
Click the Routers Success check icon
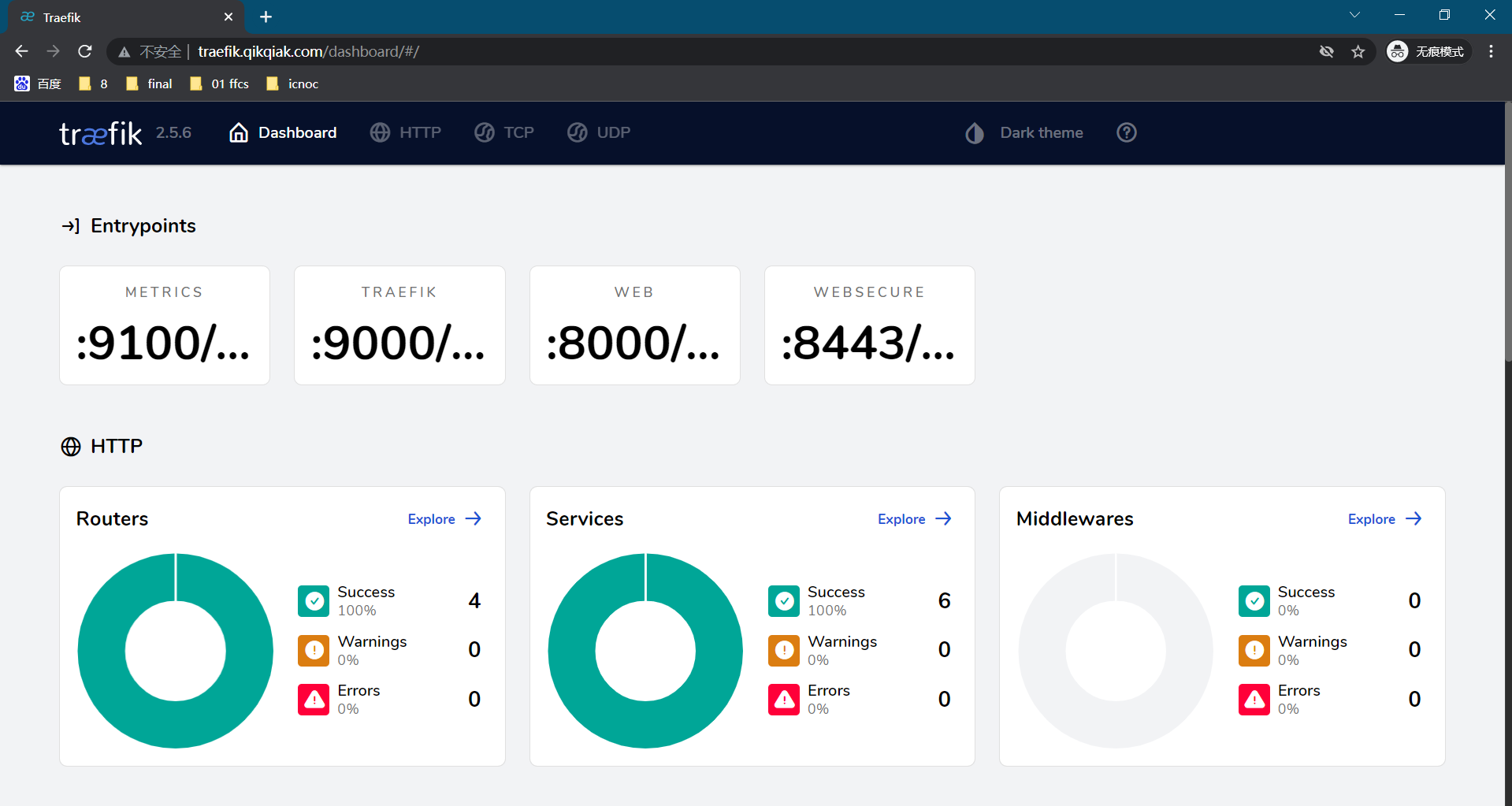coord(314,601)
